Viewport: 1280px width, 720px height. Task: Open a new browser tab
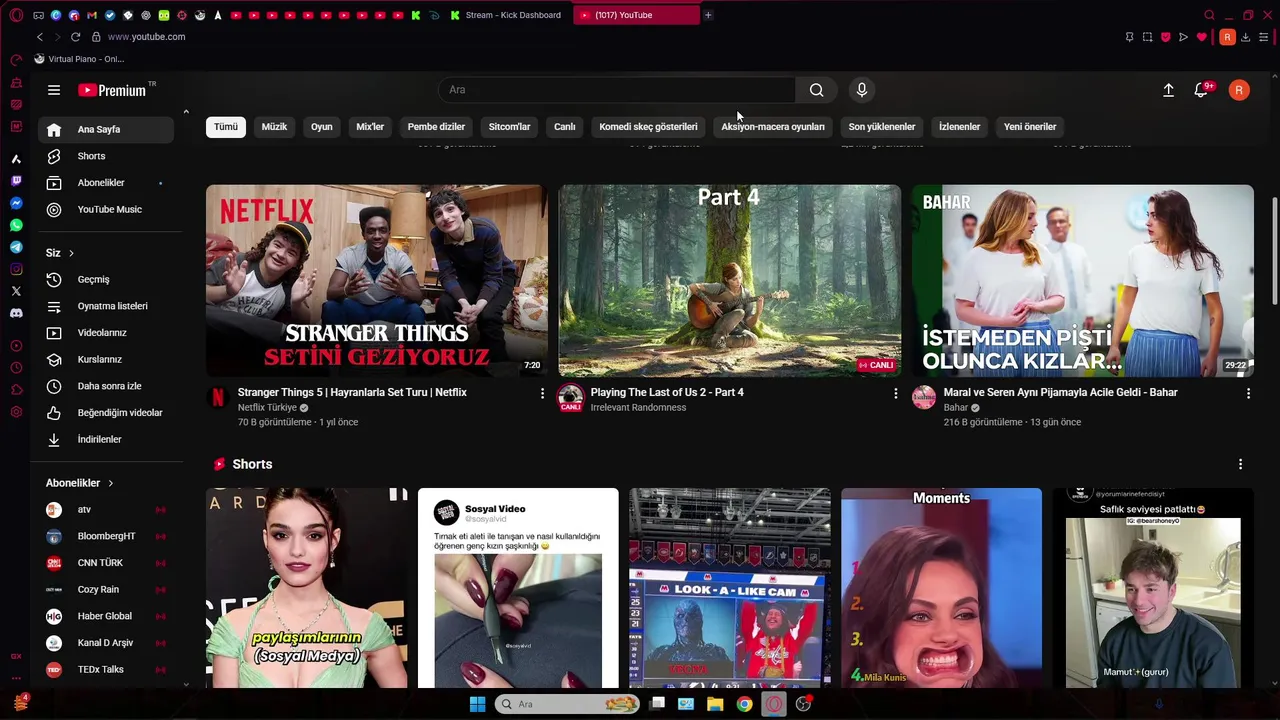pos(708,15)
